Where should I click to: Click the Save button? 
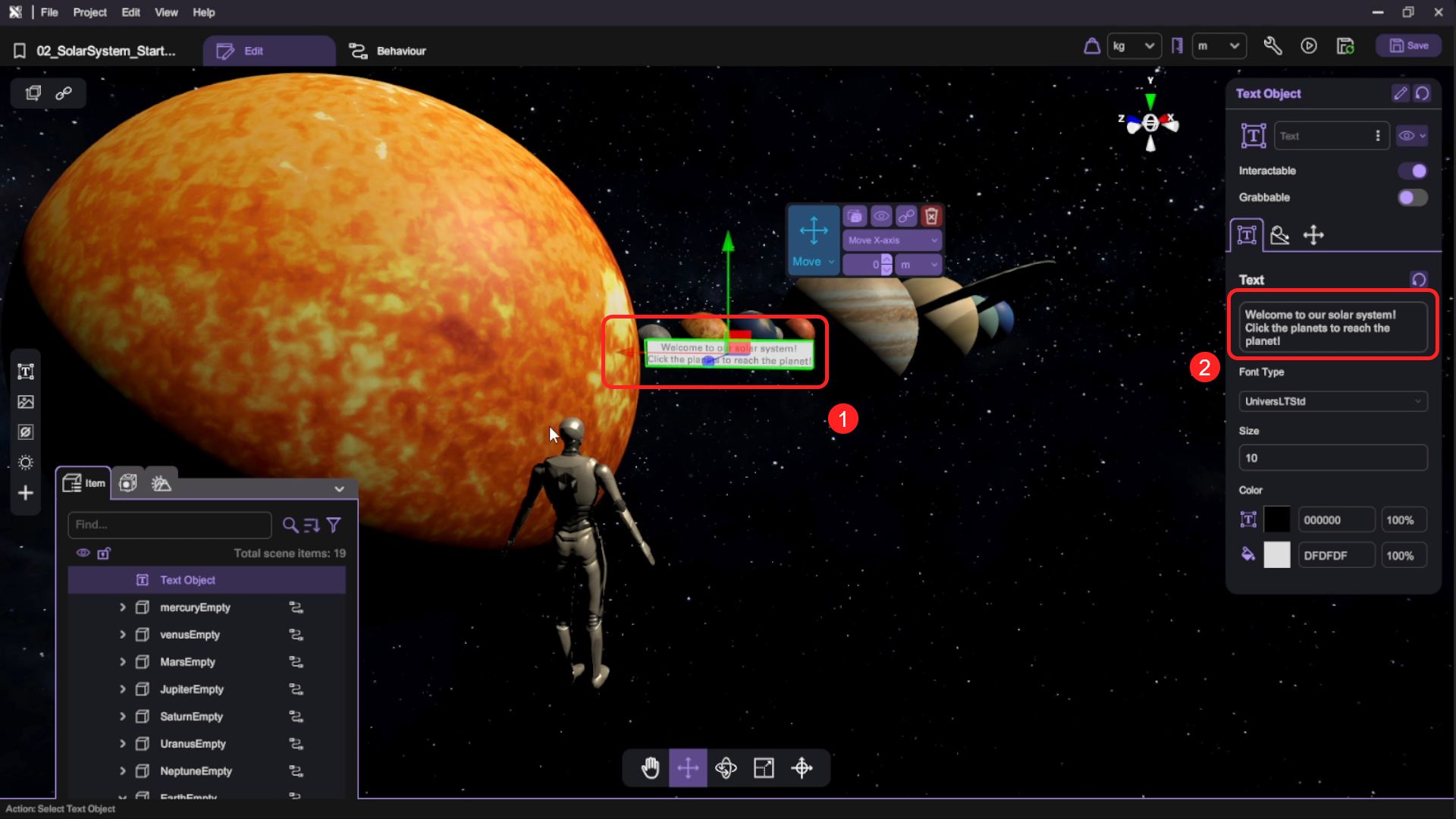[x=1408, y=45]
